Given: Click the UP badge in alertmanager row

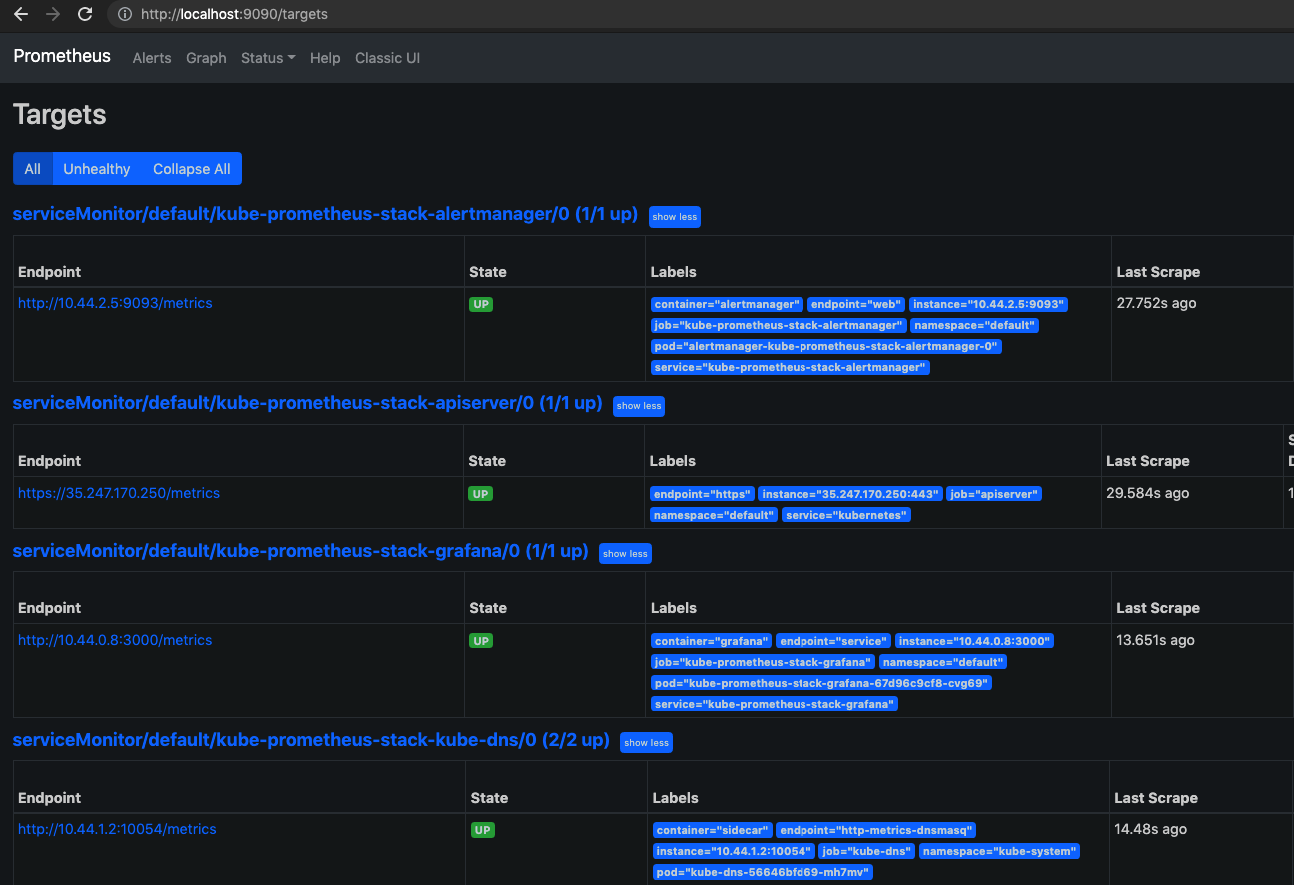Looking at the screenshot, I should pos(481,304).
